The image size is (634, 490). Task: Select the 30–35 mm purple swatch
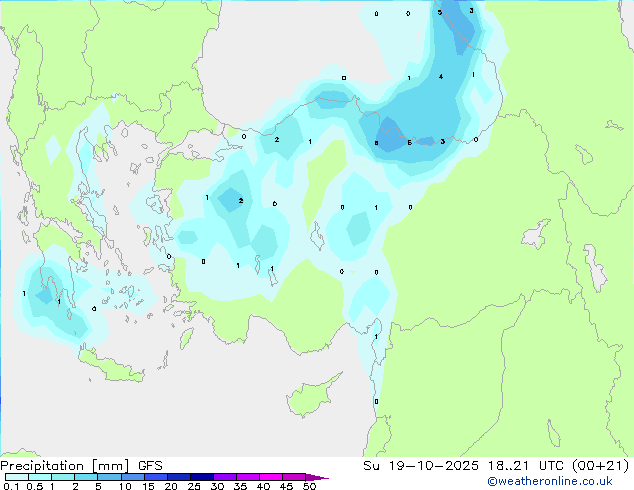point(225,477)
